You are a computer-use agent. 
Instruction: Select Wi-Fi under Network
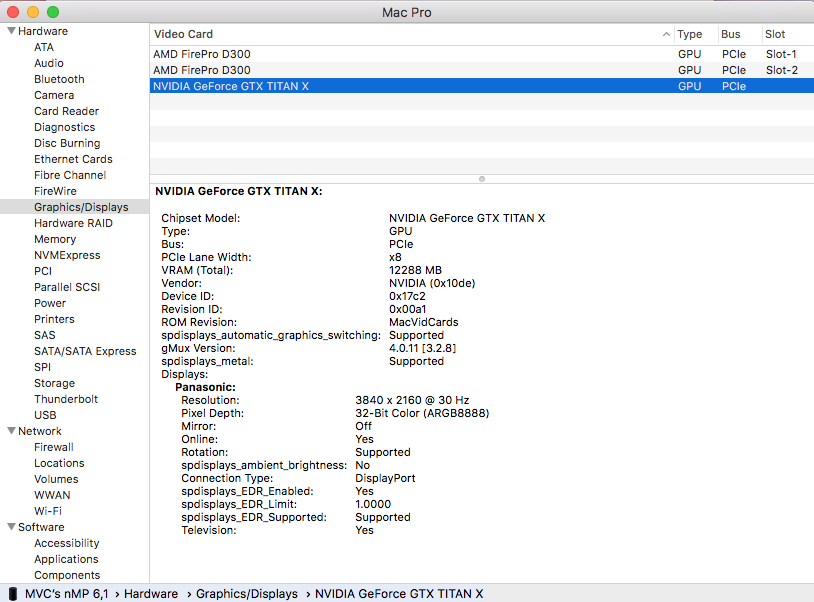(x=48, y=511)
